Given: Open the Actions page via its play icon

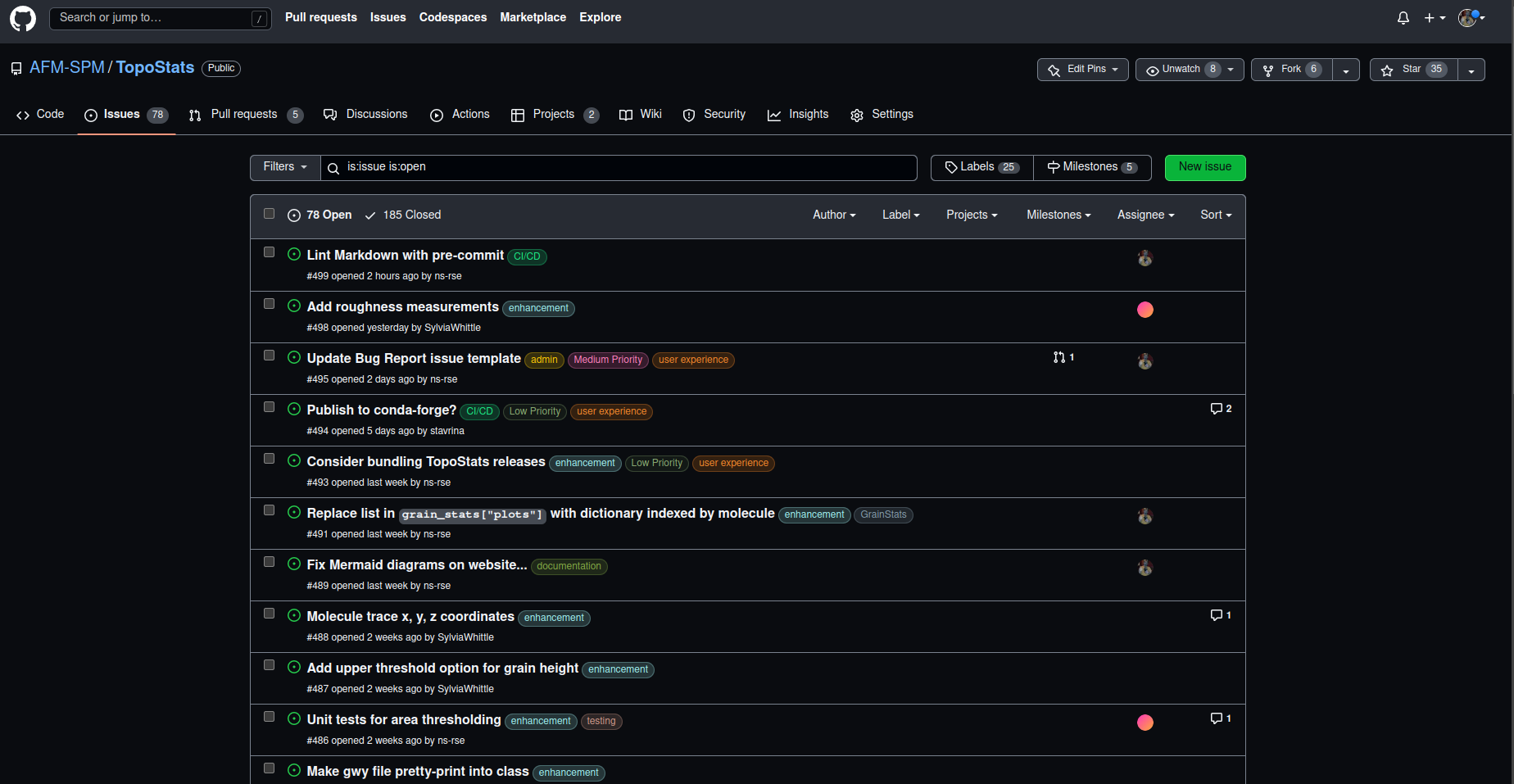Looking at the screenshot, I should pyautogui.click(x=437, y=115).
